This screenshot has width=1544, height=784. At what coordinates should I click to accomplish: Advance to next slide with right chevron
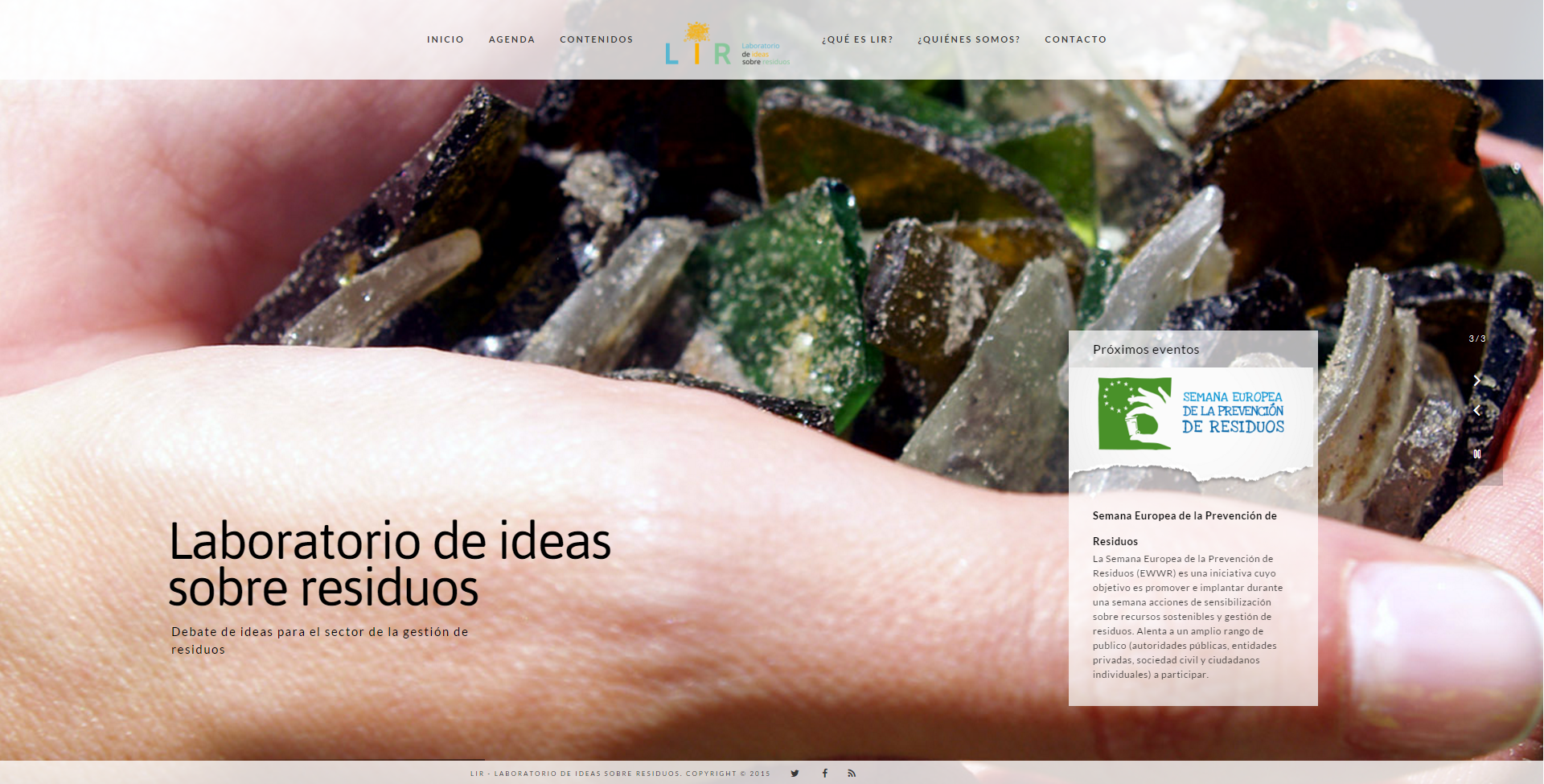(1476, 380)
